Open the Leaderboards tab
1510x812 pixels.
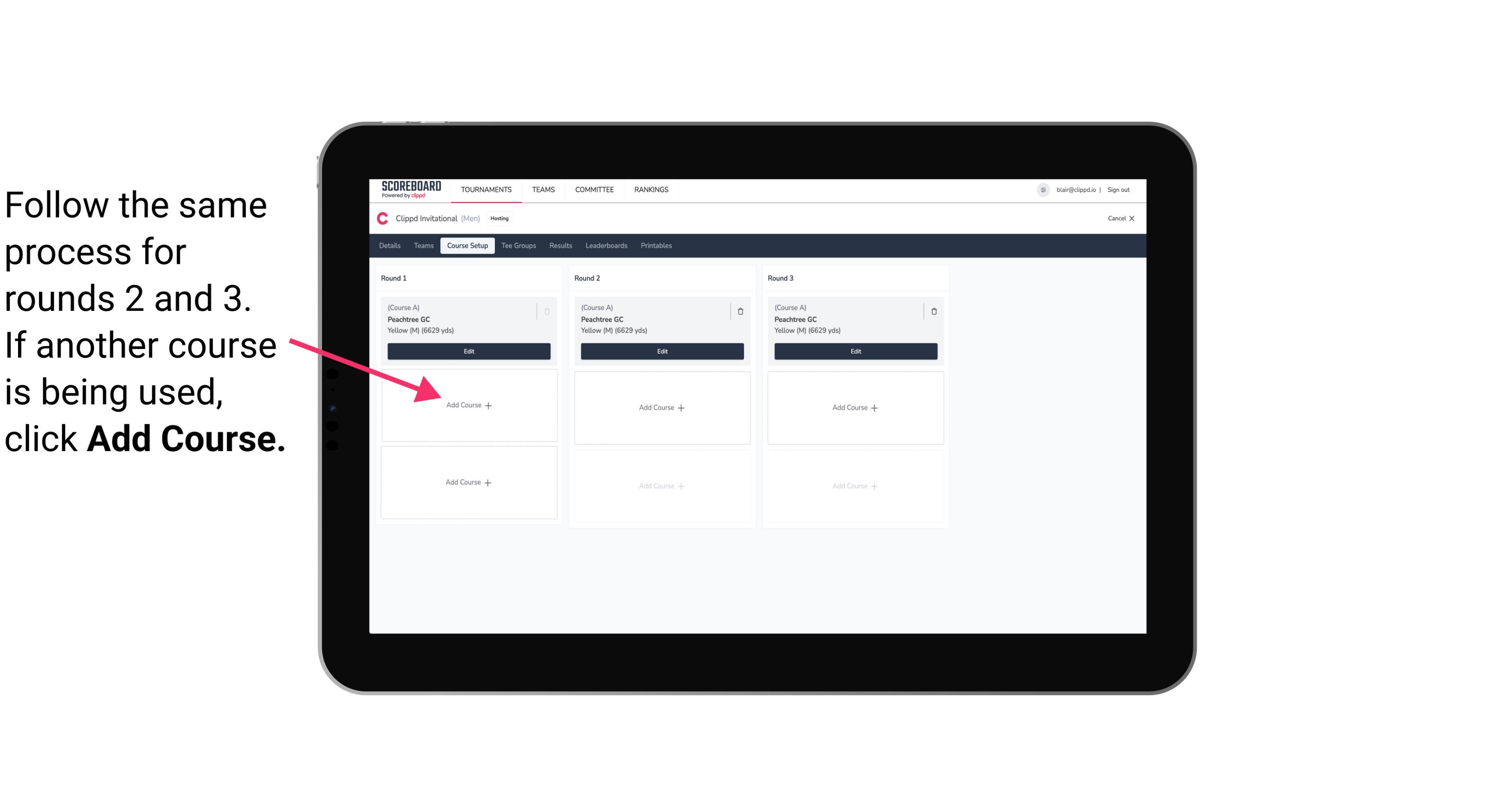click(x=606, y=246)
